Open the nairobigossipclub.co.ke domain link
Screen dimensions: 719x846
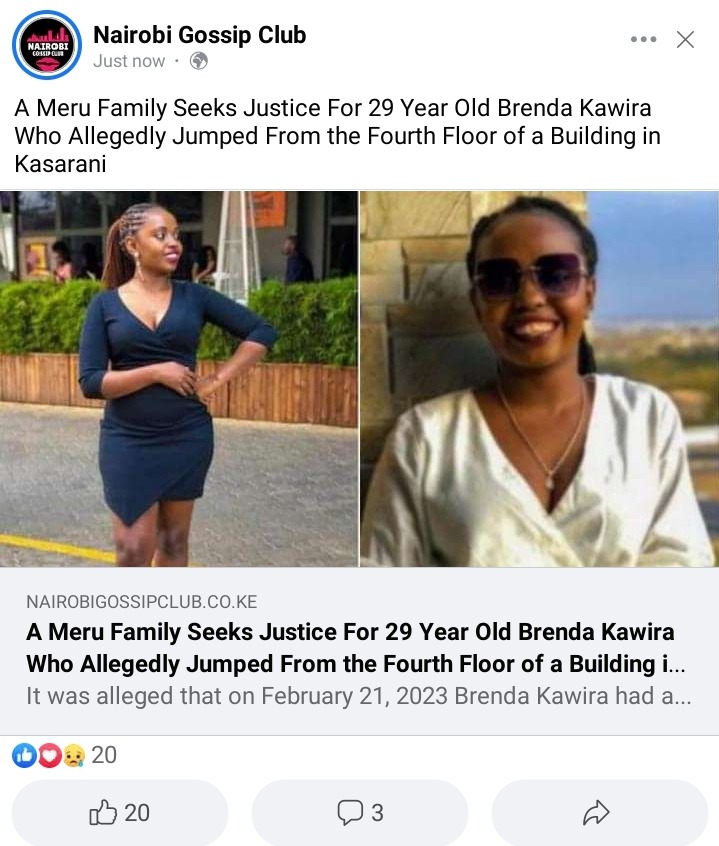click(142, 602)
